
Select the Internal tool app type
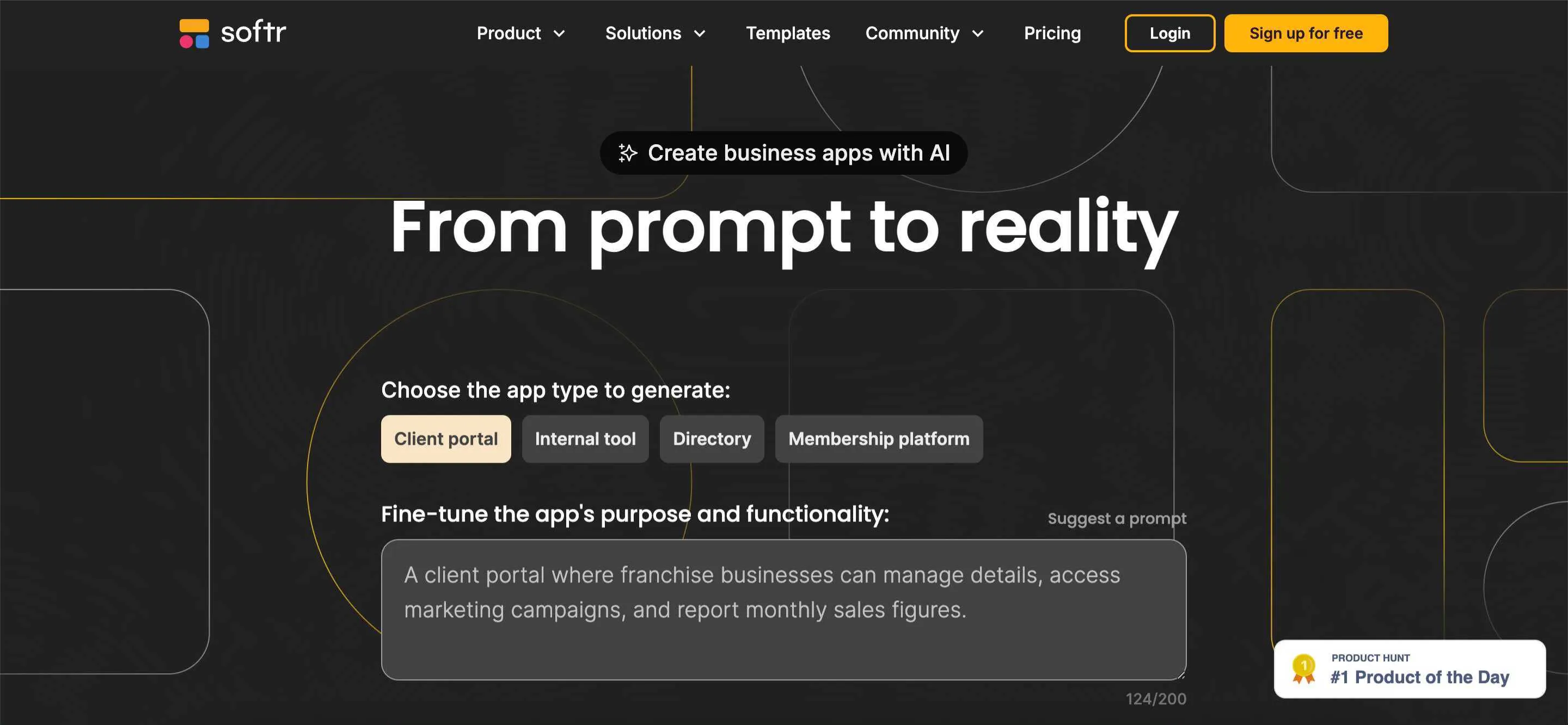[x=585, y=438]
